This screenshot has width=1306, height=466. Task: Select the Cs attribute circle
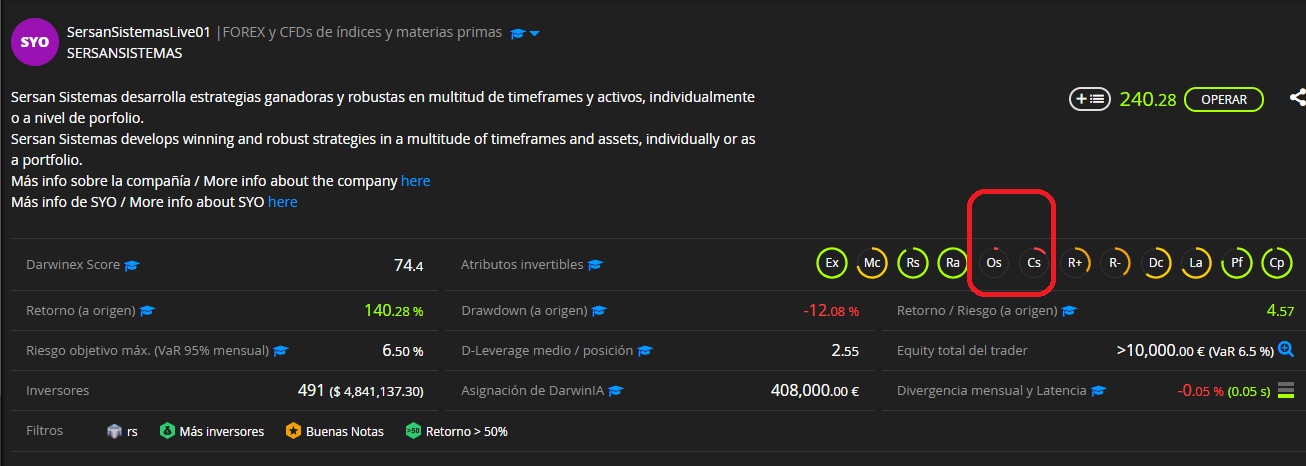tap(1035, 263)
